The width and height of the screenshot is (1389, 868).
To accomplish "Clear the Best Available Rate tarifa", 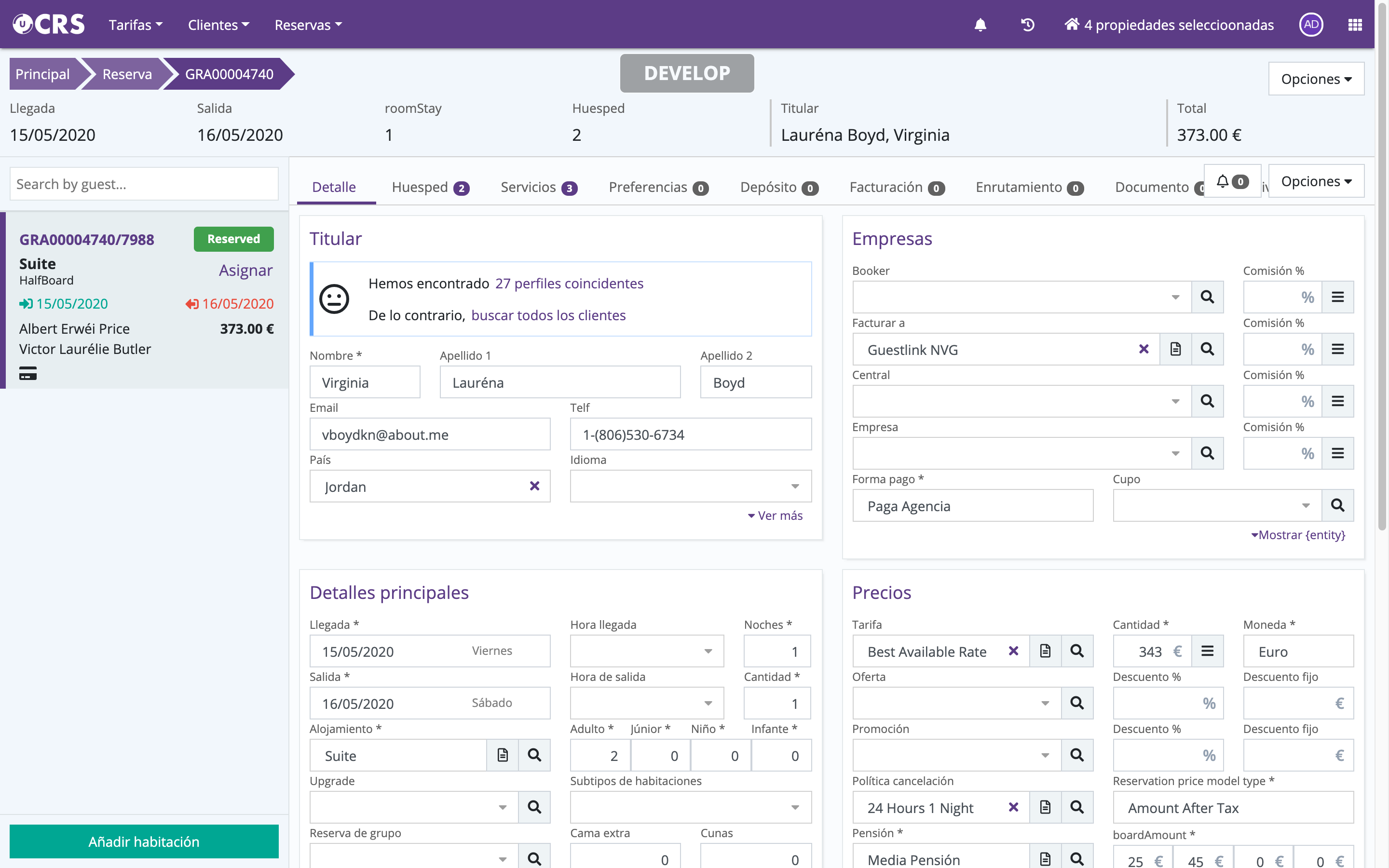I will click(x=1014, y=651).
